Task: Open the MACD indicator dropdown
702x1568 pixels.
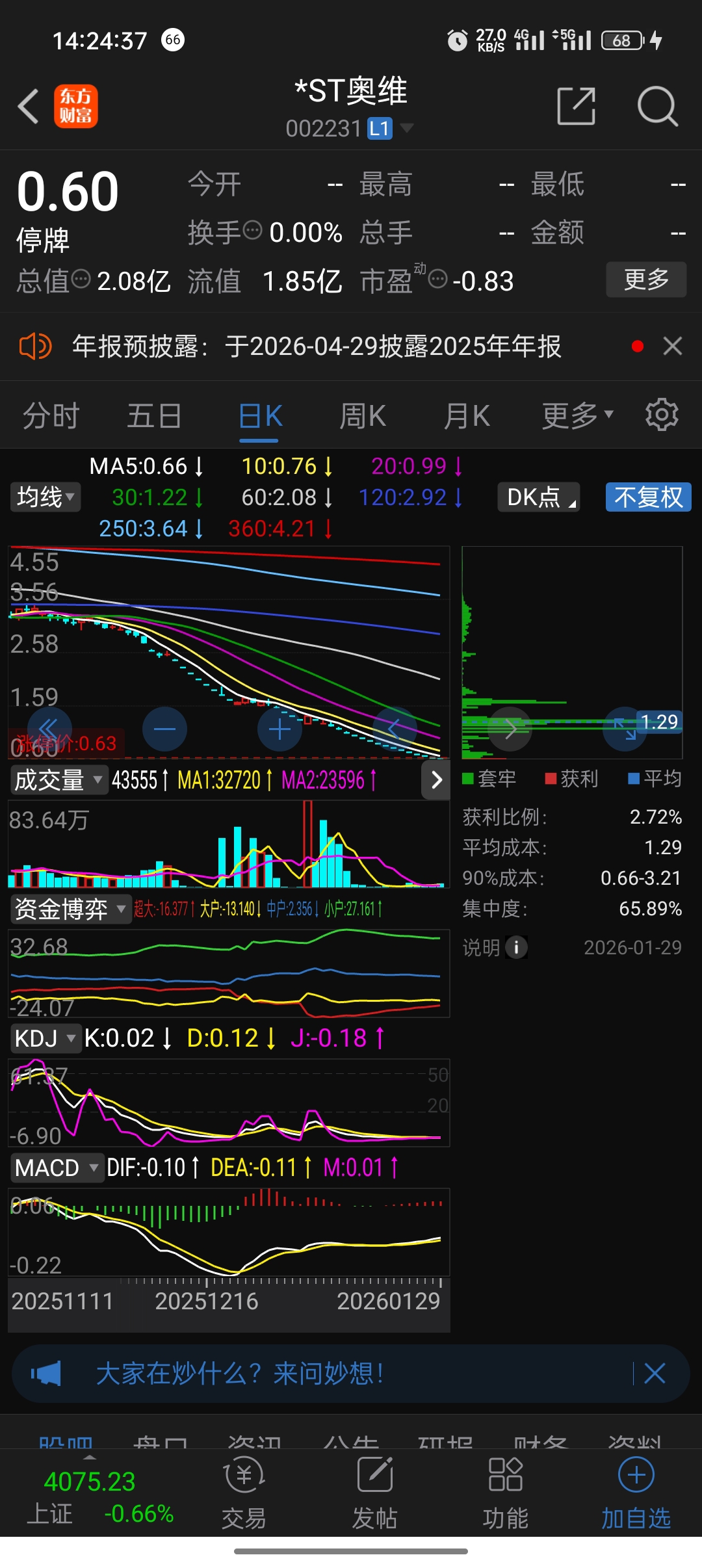Action: (57, 1168)
